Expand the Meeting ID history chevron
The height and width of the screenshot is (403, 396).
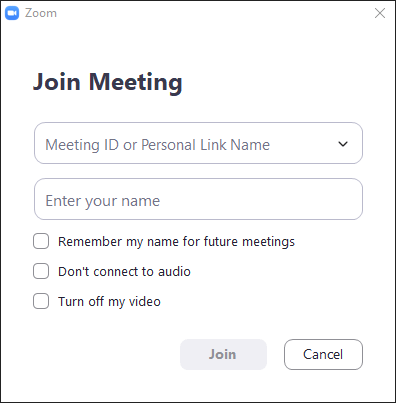(x=343, y=144)
